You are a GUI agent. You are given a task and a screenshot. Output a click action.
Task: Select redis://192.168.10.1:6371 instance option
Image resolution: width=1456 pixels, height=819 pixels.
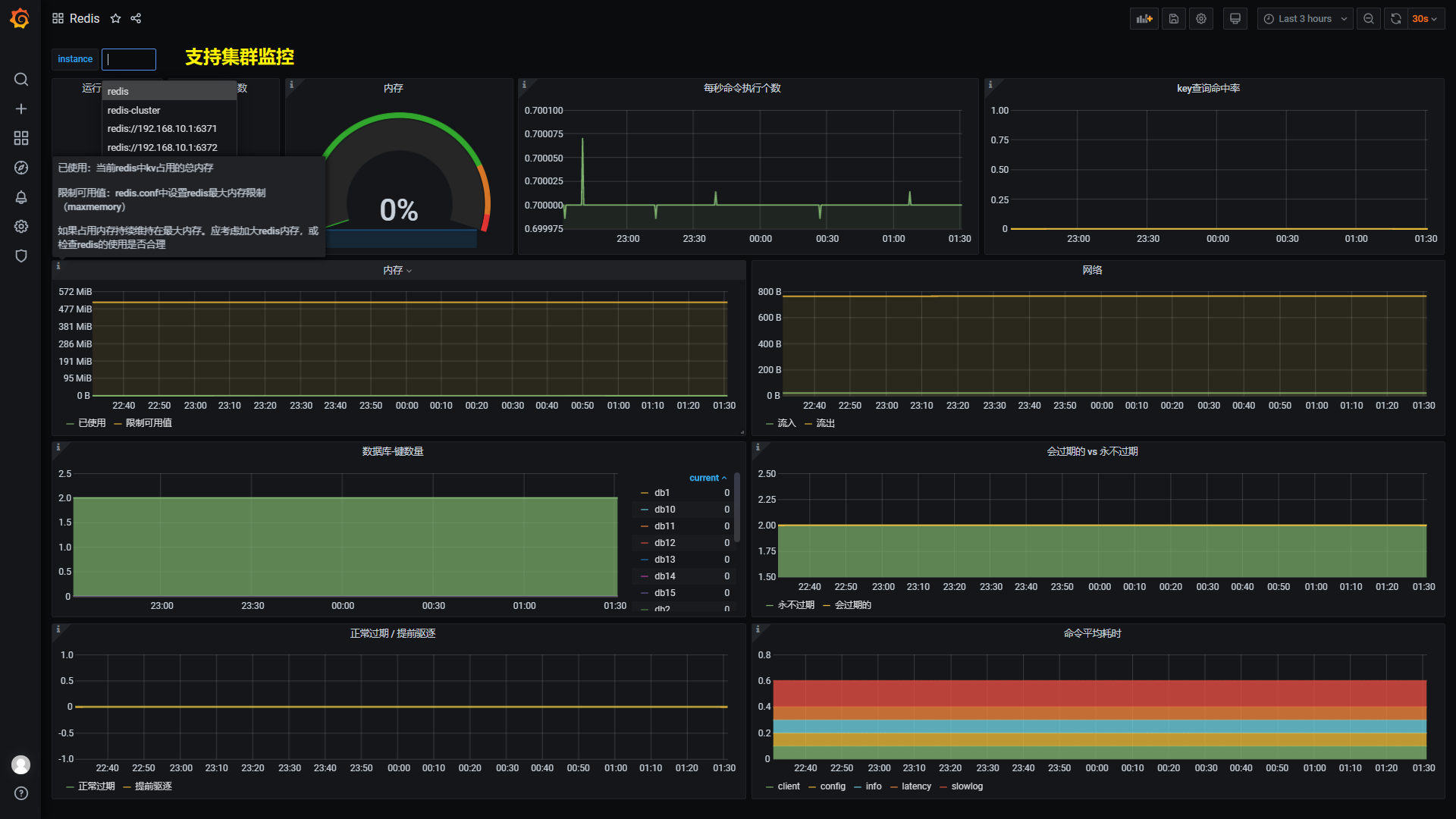[x=162, y=129]
